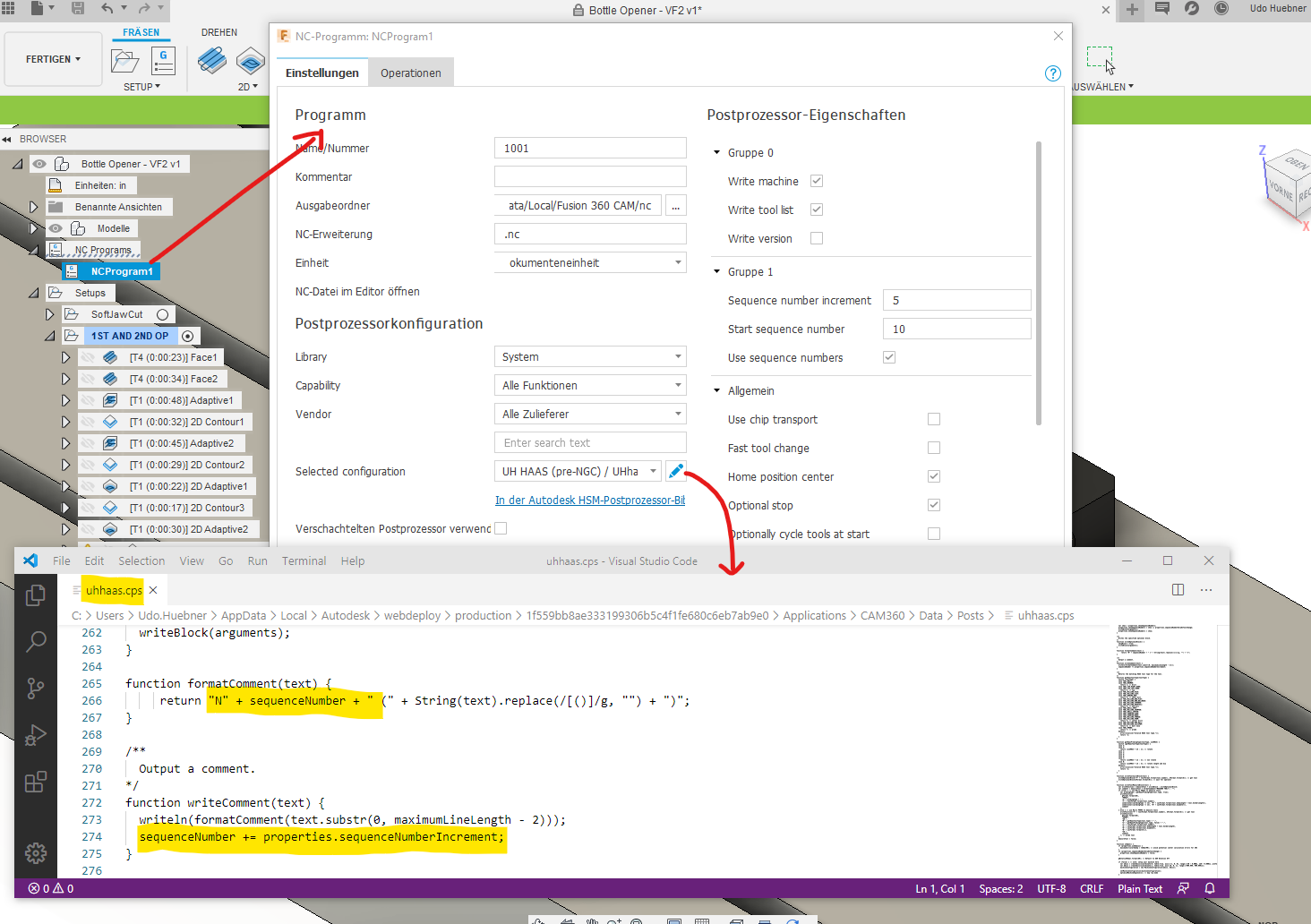Click the notifications bell in VS Code status bar

[x=1209, y=888]
